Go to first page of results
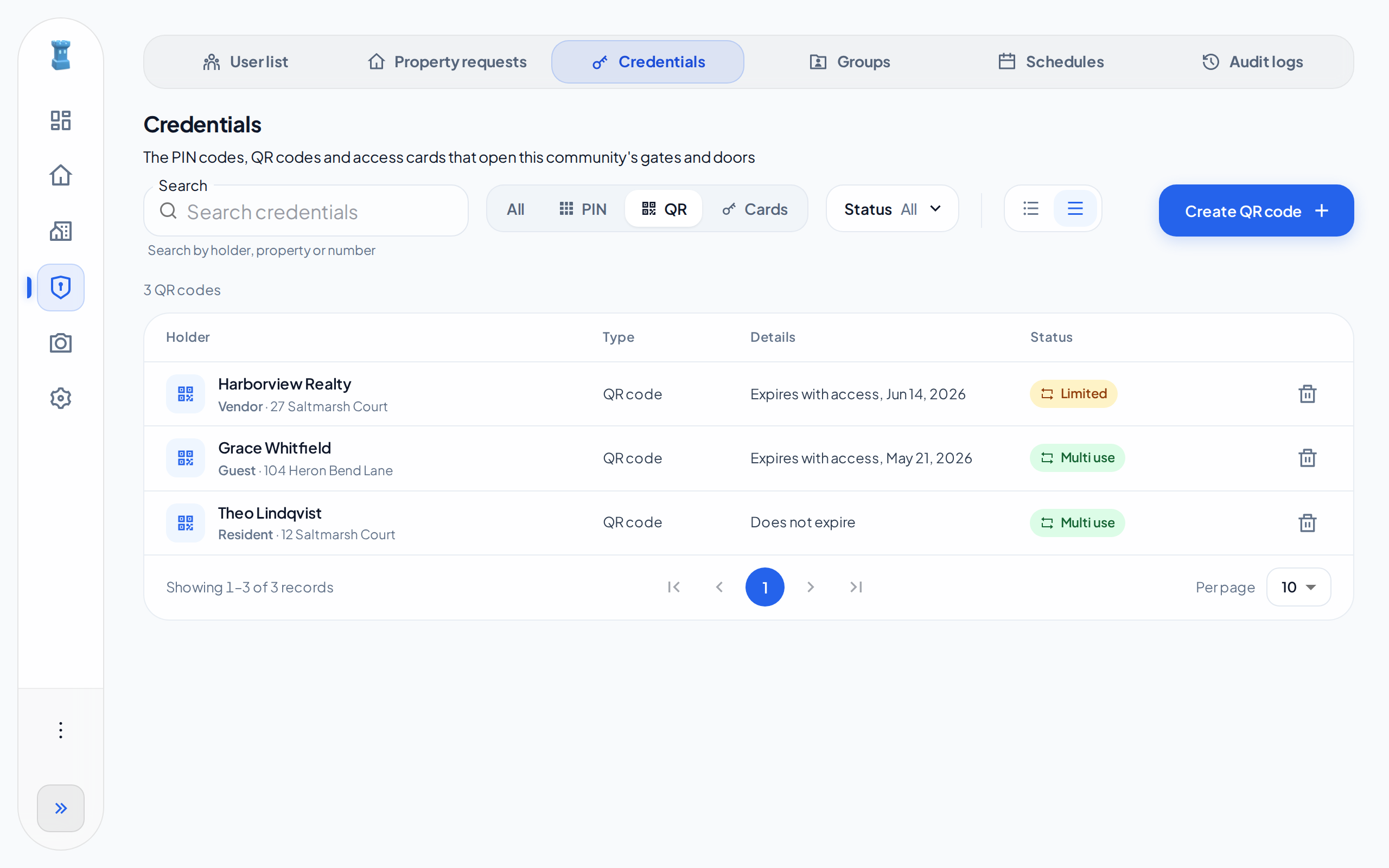Image resolution: width=1389 pixels, height=868 pixels. click(674, 586)
